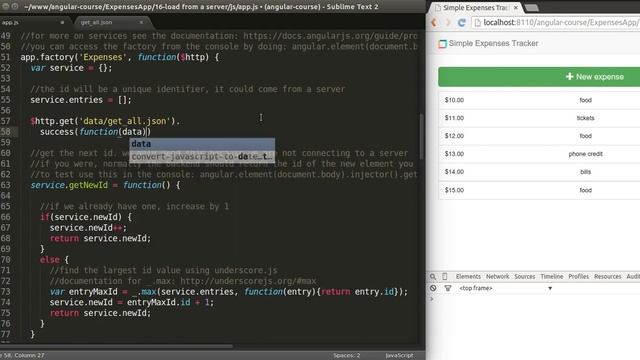Select the $15.00 food expense row

(x=539, y=190)
